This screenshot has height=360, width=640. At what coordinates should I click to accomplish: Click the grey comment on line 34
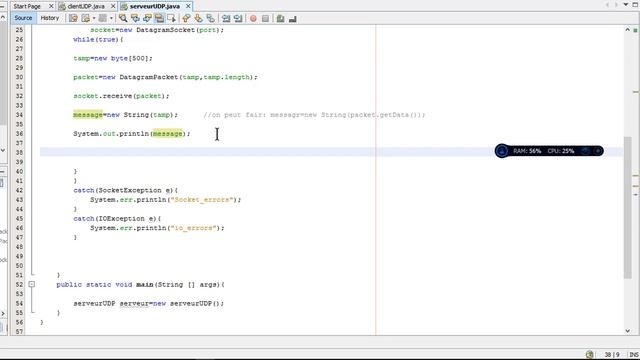[x=314, y=115]
